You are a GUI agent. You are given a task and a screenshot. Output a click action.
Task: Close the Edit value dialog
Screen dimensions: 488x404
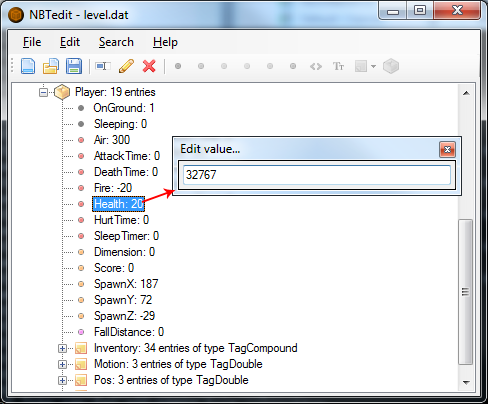pos(447,150)
